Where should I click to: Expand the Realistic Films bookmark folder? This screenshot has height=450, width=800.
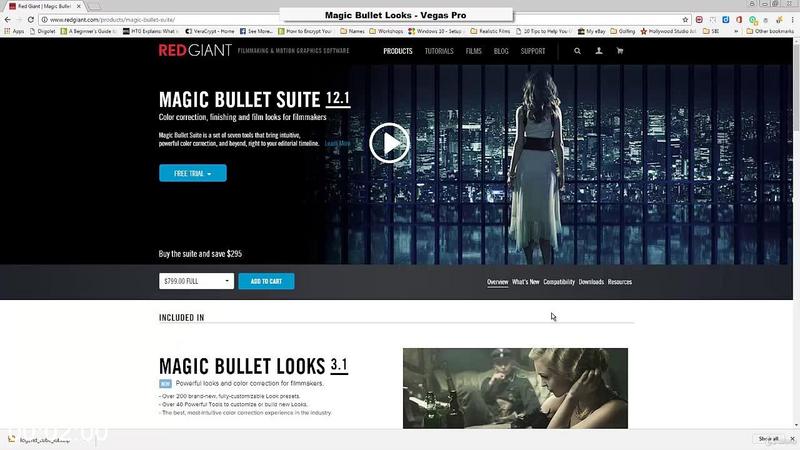490,31
